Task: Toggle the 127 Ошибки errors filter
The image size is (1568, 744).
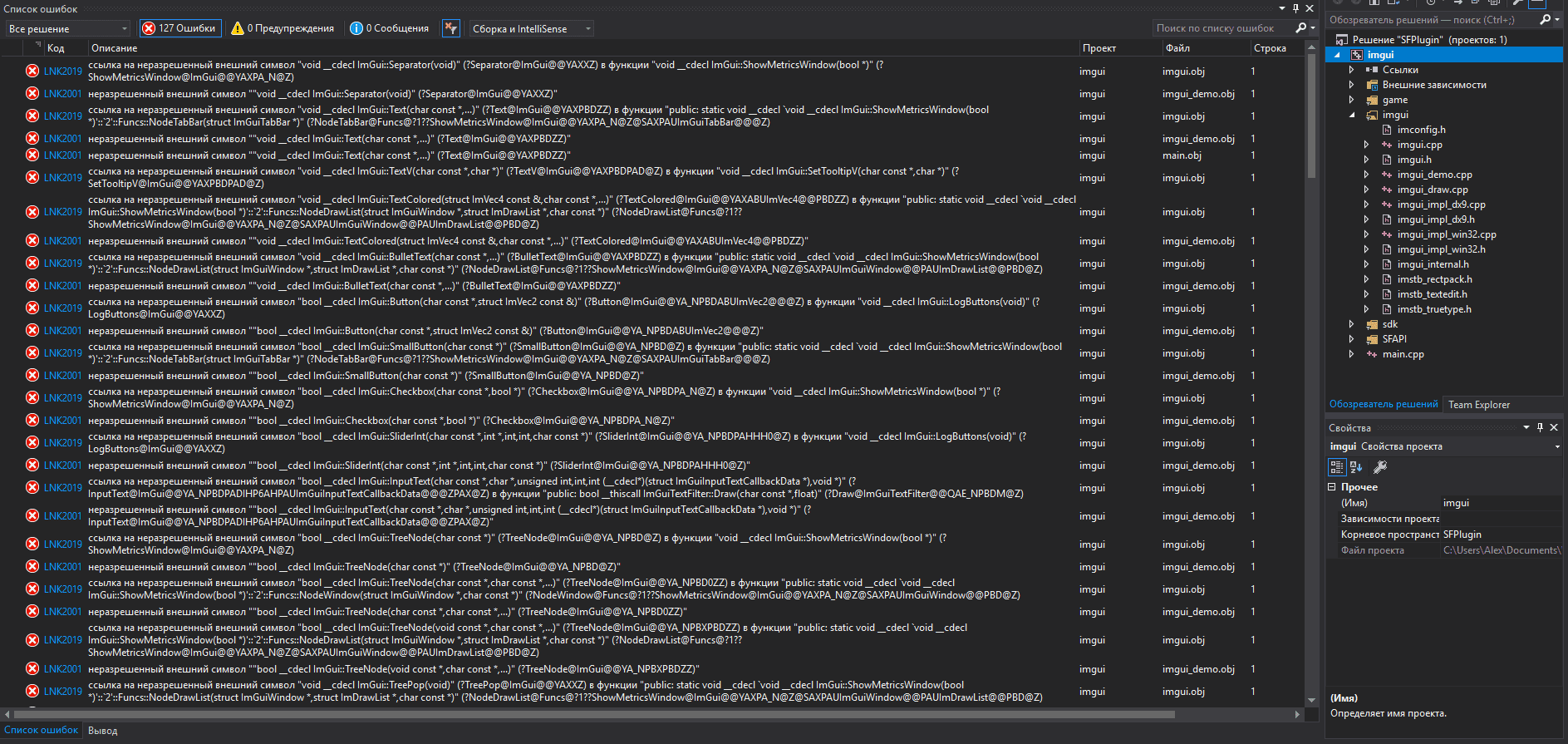Action: pyautogui.click(x=179, y=28)
